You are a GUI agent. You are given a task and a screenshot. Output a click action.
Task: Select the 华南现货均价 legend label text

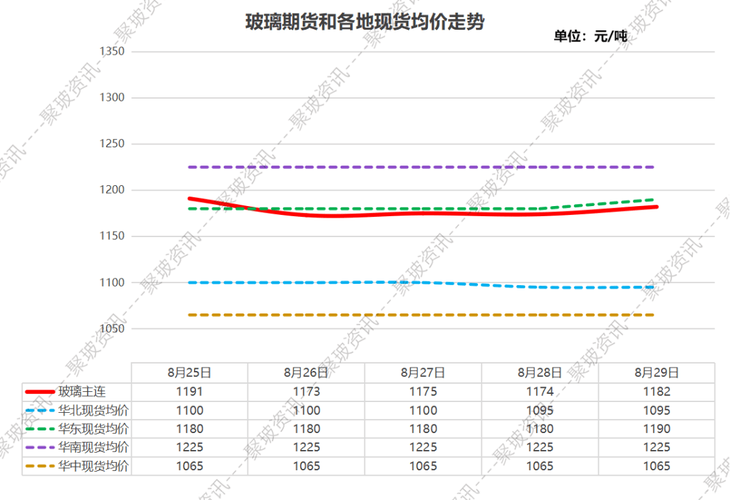point(93,447)
